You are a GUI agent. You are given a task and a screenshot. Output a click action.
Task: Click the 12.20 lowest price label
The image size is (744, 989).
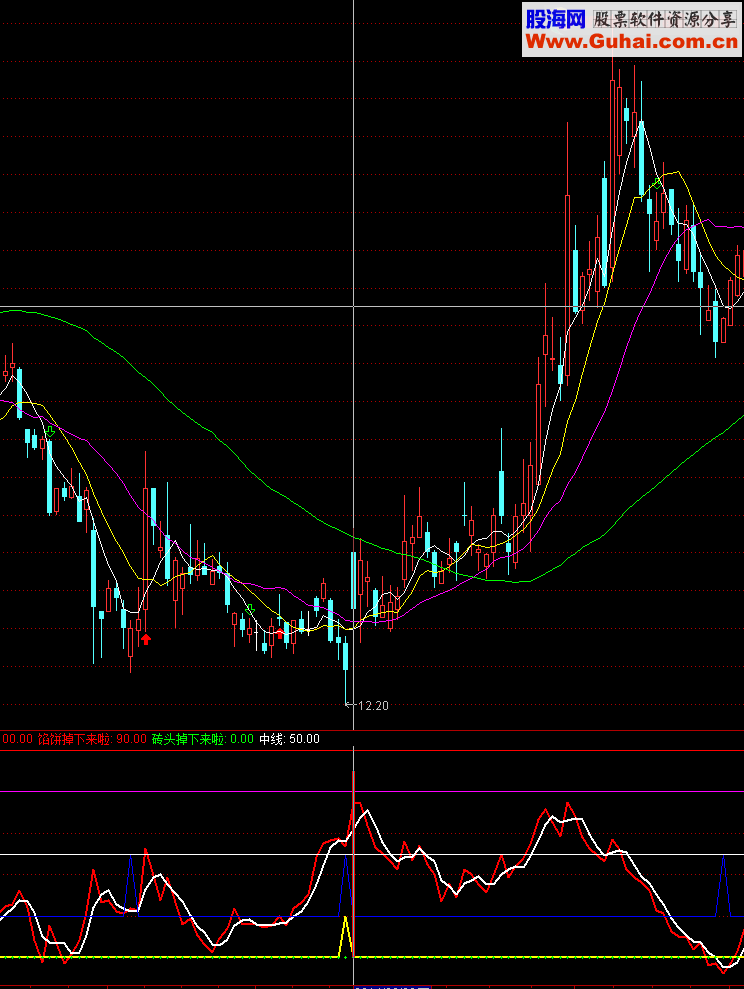point(373,705)
